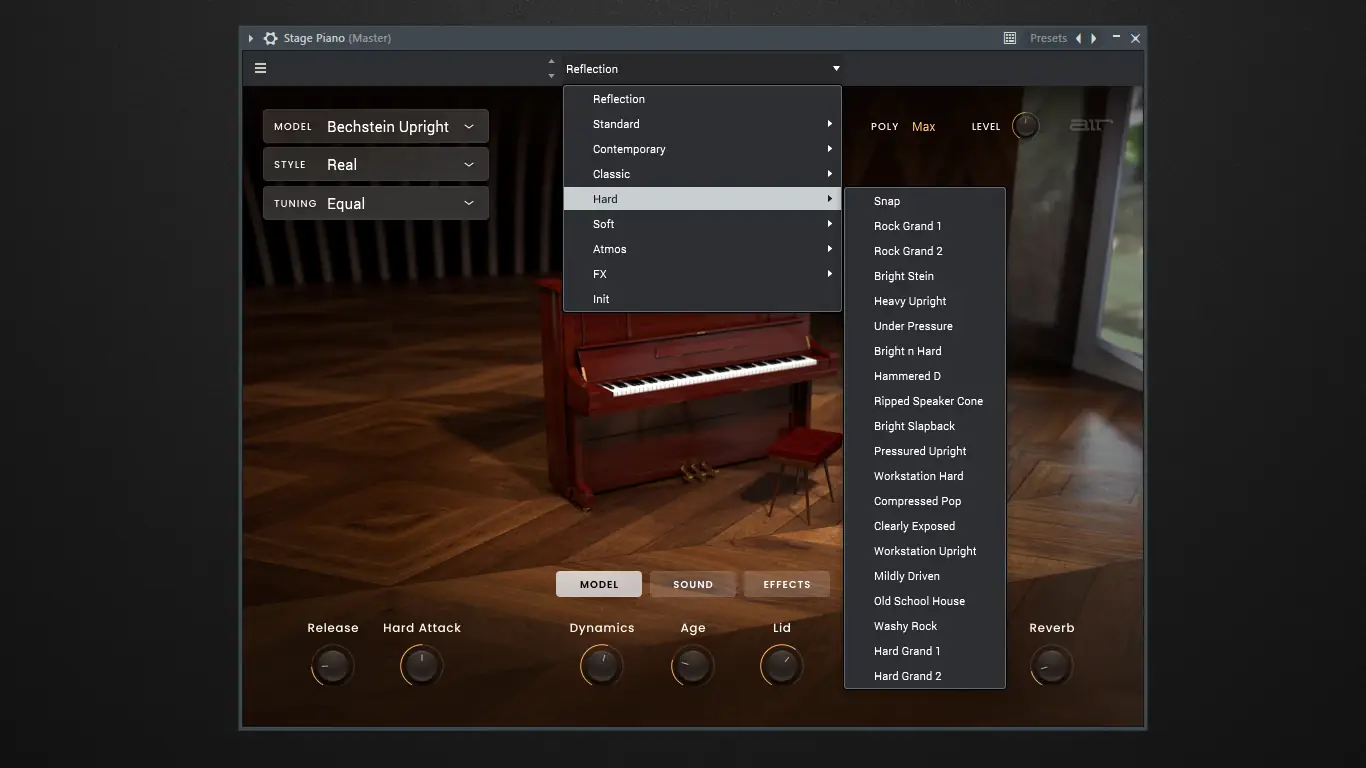
Task: Toggle the Poly Max setting
Action: coord(923,126)
